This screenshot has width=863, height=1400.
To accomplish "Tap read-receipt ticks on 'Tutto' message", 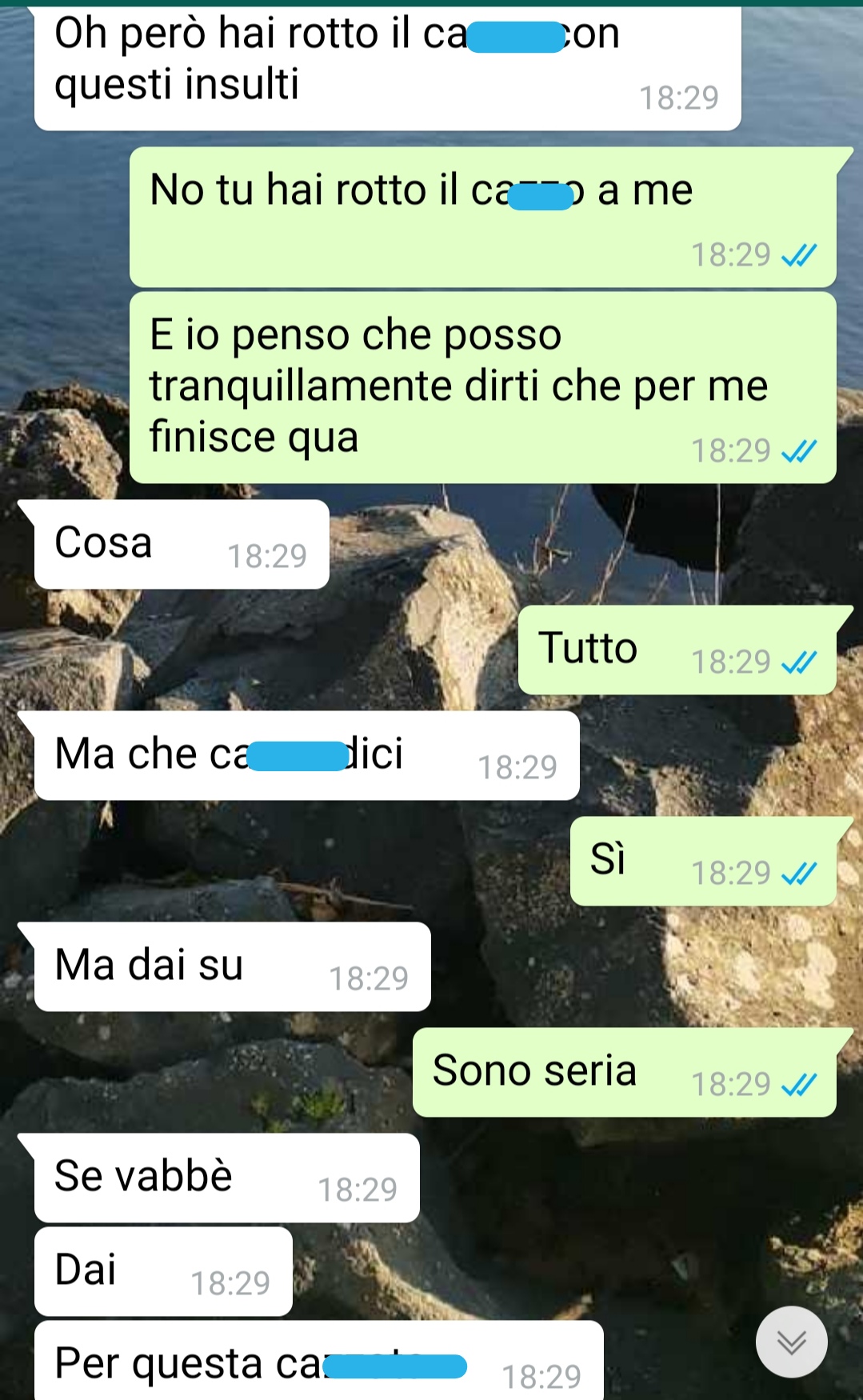I will tap(798, 662).
